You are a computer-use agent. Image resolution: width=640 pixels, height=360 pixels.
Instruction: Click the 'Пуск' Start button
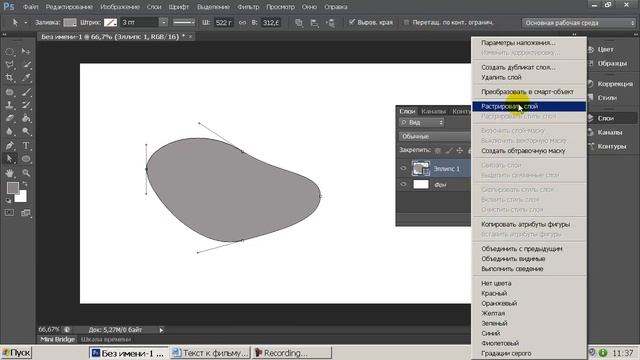click(16, 353)
